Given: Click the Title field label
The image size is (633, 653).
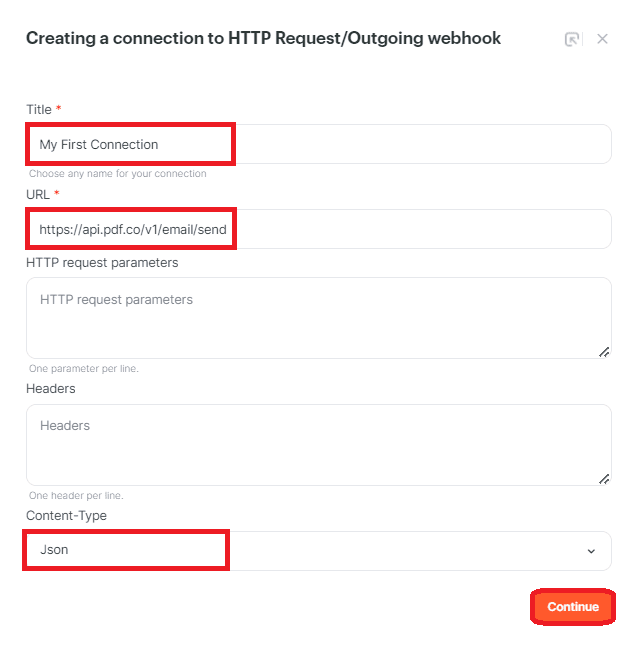Looking at the screenshot, I should [40, 108].
